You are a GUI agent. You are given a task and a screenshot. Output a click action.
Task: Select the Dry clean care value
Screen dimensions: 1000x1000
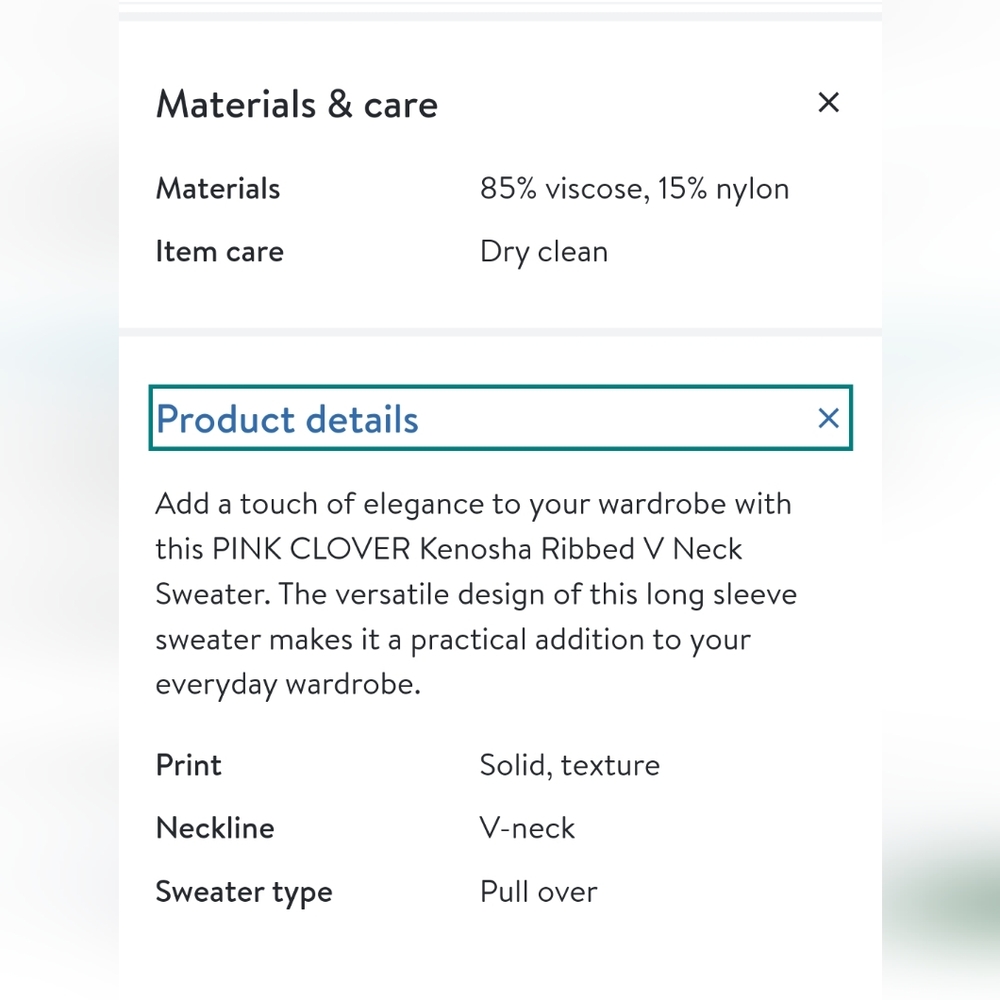[x=544, y=252]
